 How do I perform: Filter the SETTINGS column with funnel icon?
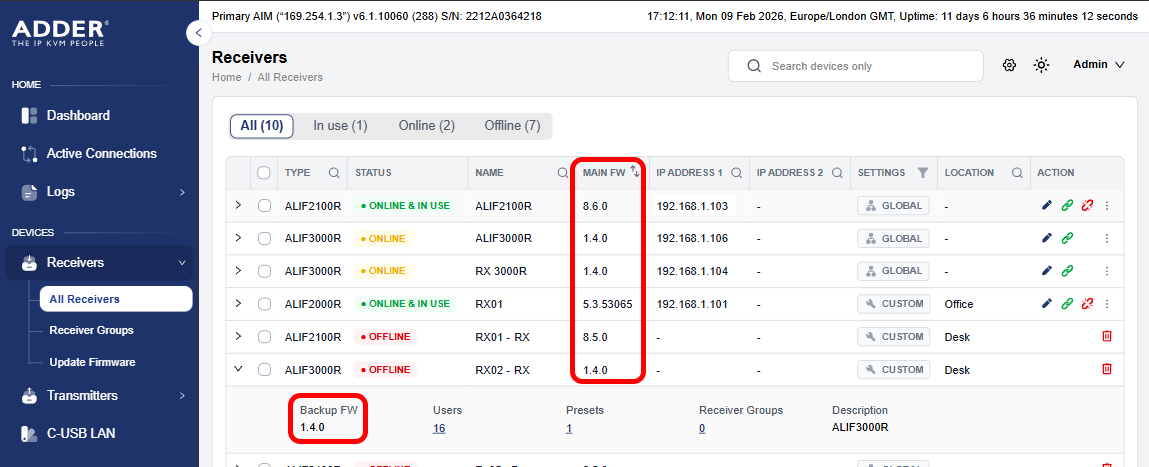tap(923, 173)
